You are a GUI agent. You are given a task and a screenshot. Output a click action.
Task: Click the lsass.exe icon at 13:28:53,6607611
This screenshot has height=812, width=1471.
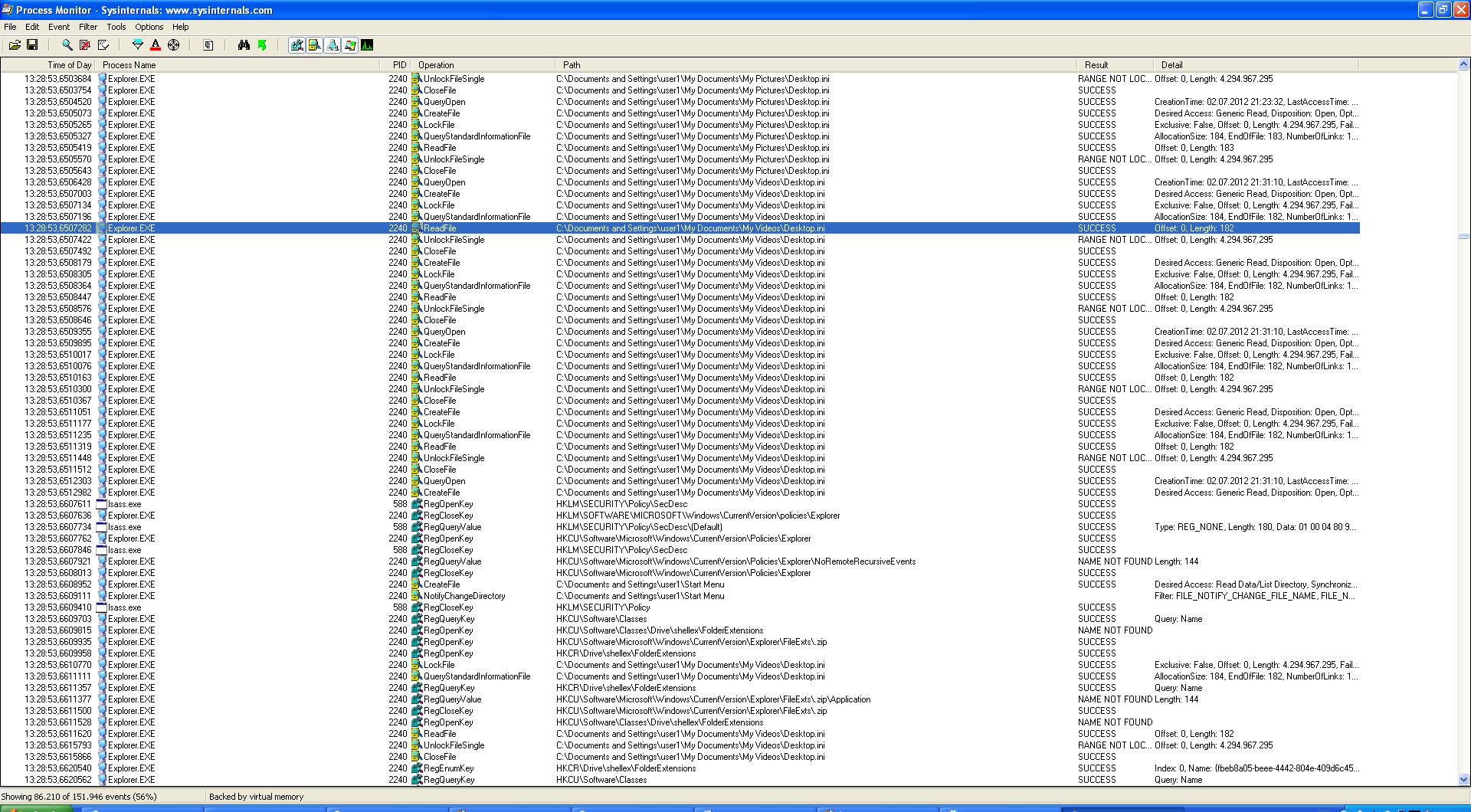(x=101, y=504)
